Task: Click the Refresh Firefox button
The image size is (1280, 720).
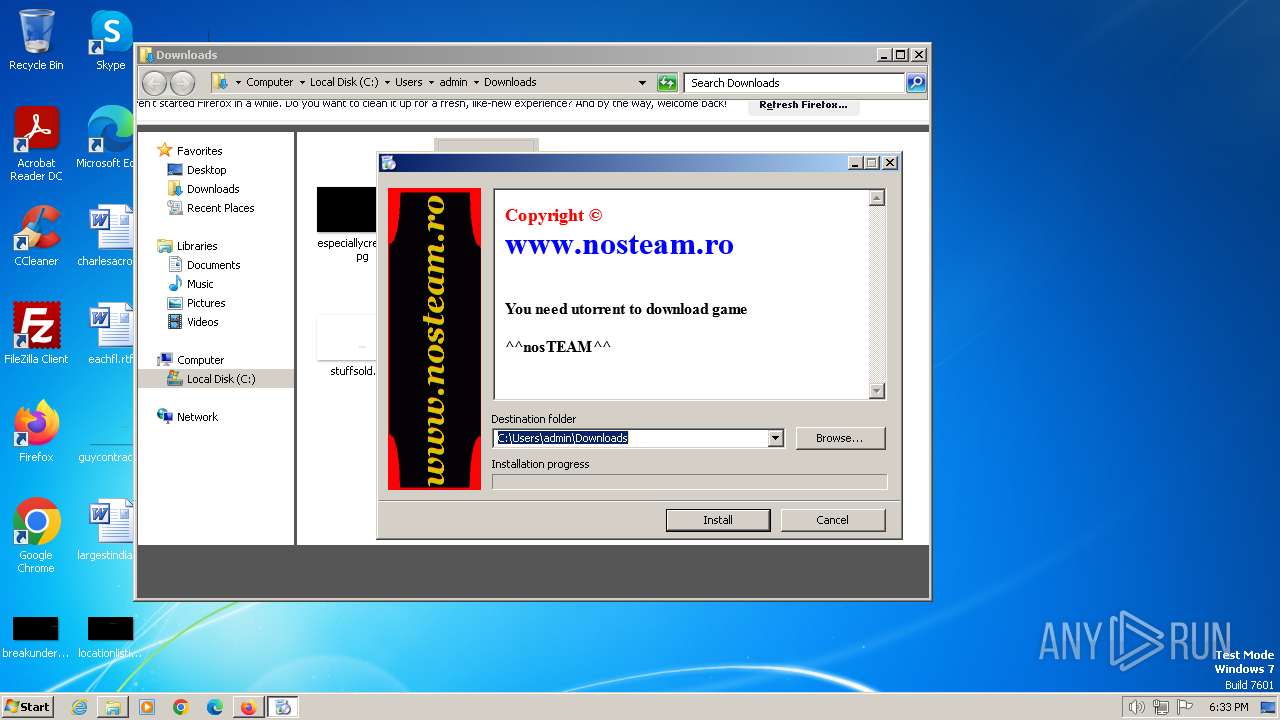Action: pos(803,104)
